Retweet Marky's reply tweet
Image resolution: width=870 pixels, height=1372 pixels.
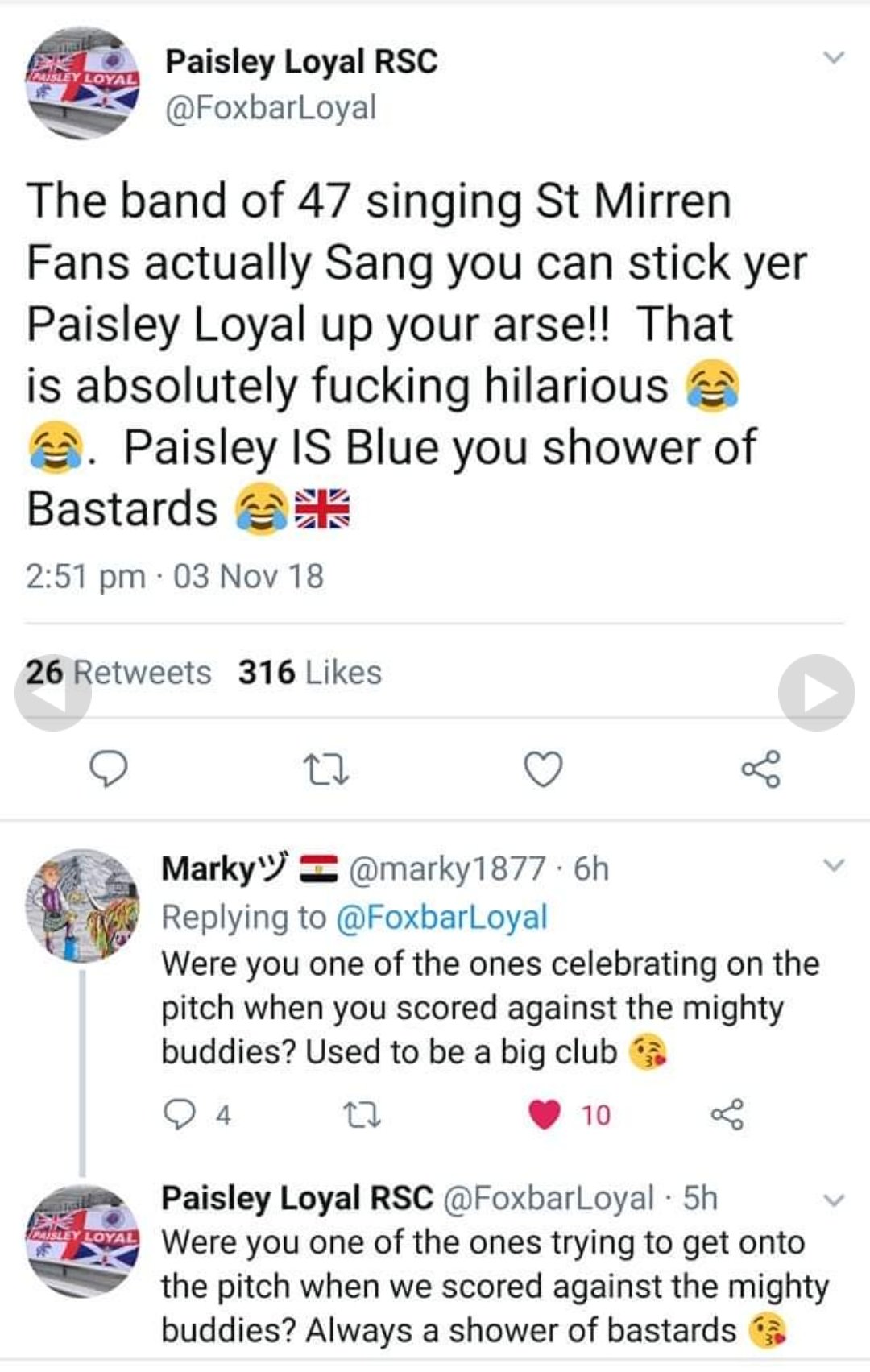click(362, 1115)
